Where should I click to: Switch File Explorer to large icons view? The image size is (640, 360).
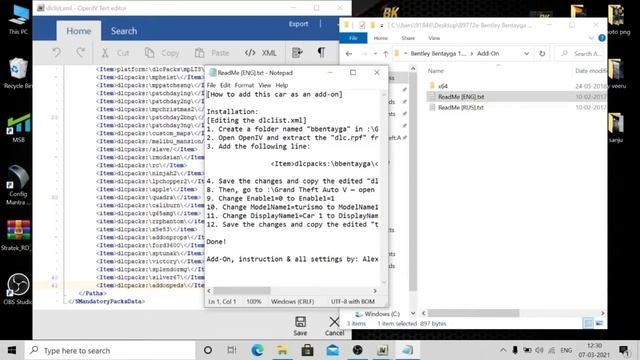coord(599,323)
